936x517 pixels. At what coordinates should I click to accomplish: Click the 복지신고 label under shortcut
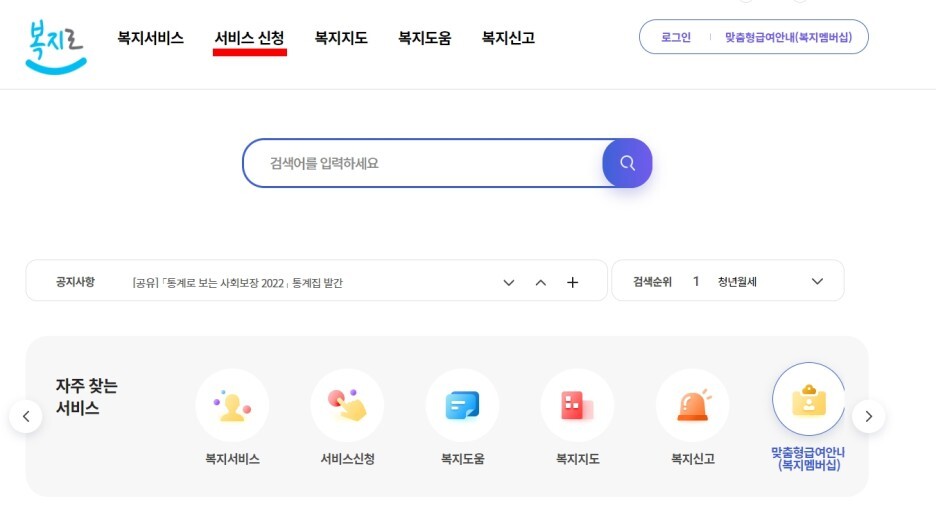pyautogui.click(x=692, y=459)
